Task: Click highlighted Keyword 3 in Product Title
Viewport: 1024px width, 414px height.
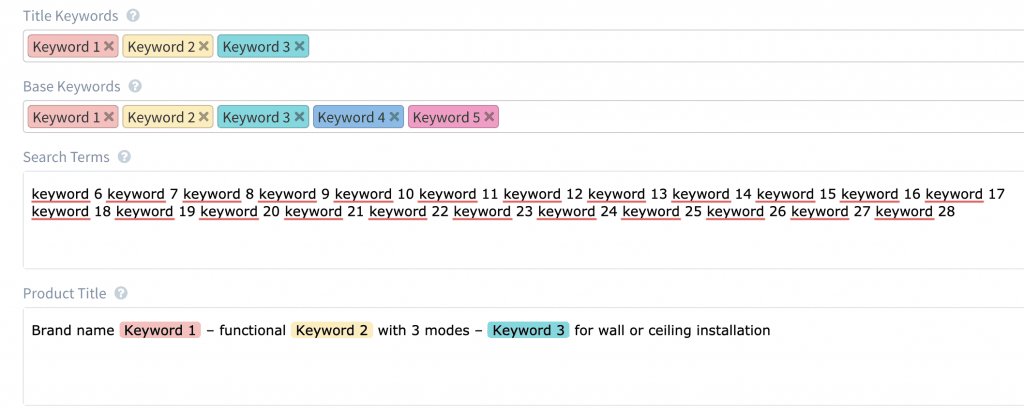Action: 528,330
